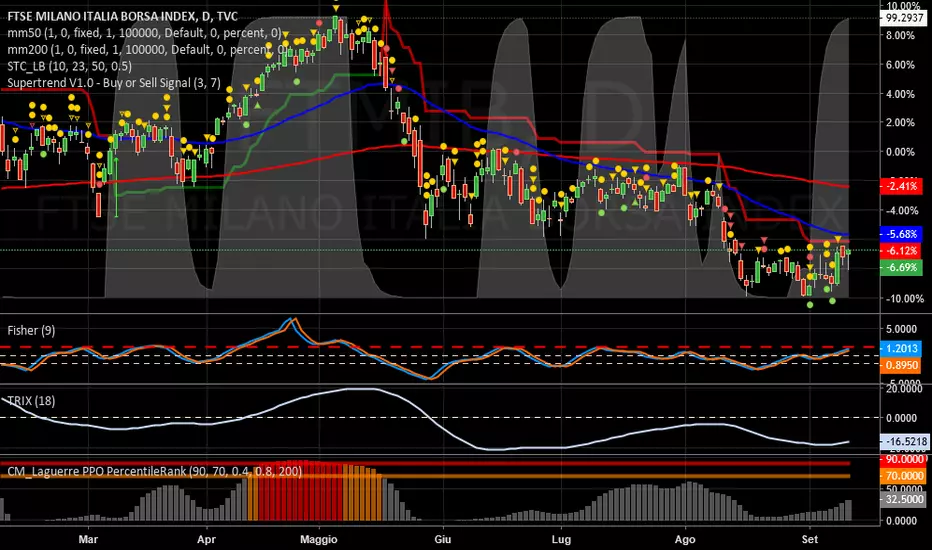This screenshot has height=550, width=932.
Task: Select the Fisher (9) pane label
Action: click(31, 331)
